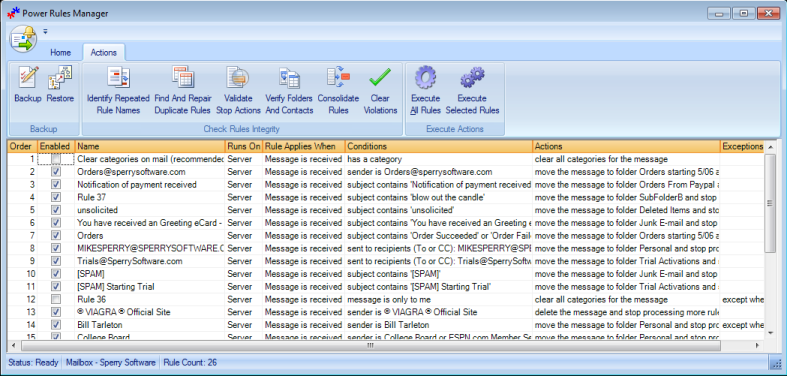Click the Conditions column header
The height and width of the screenshot is (376, 787).
pyautogui.click(x=439, y=147)
